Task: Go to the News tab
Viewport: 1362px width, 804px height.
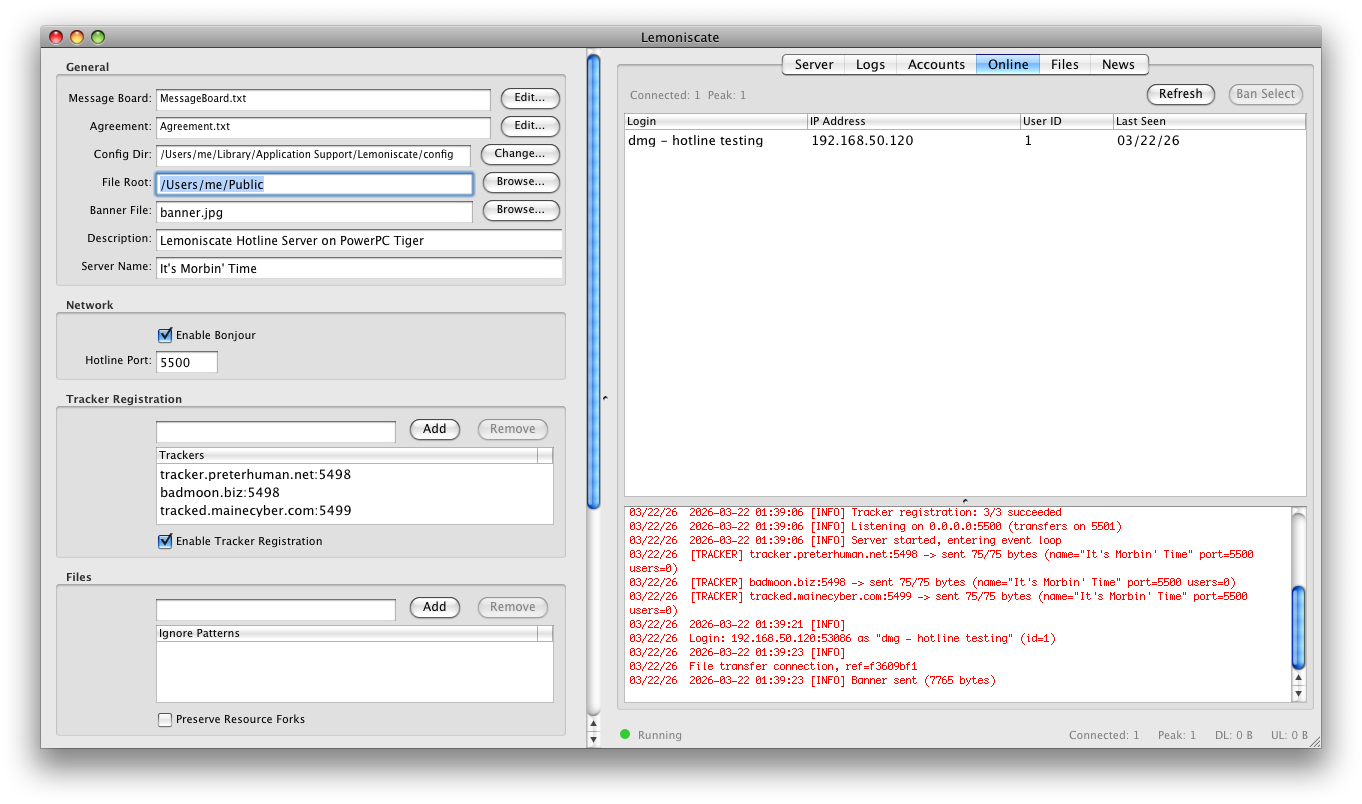Action: [x=1118, y=64]
